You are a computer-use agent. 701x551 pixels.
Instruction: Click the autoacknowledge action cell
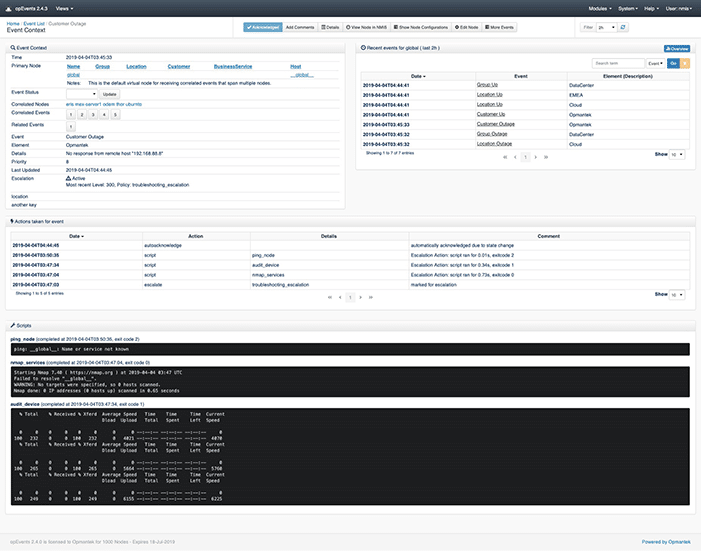tap(196, 246)
